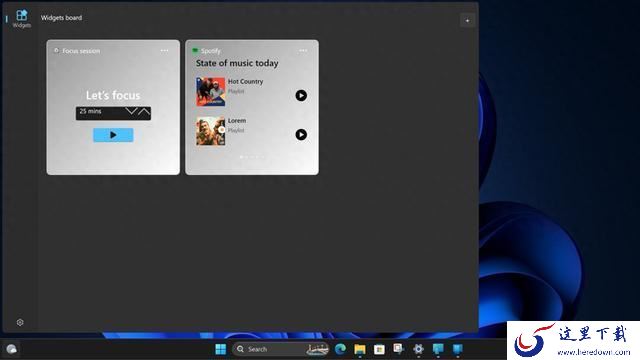The image size is (640, 360).
Task: Click Let's focus heading
Action: point(113,96)
